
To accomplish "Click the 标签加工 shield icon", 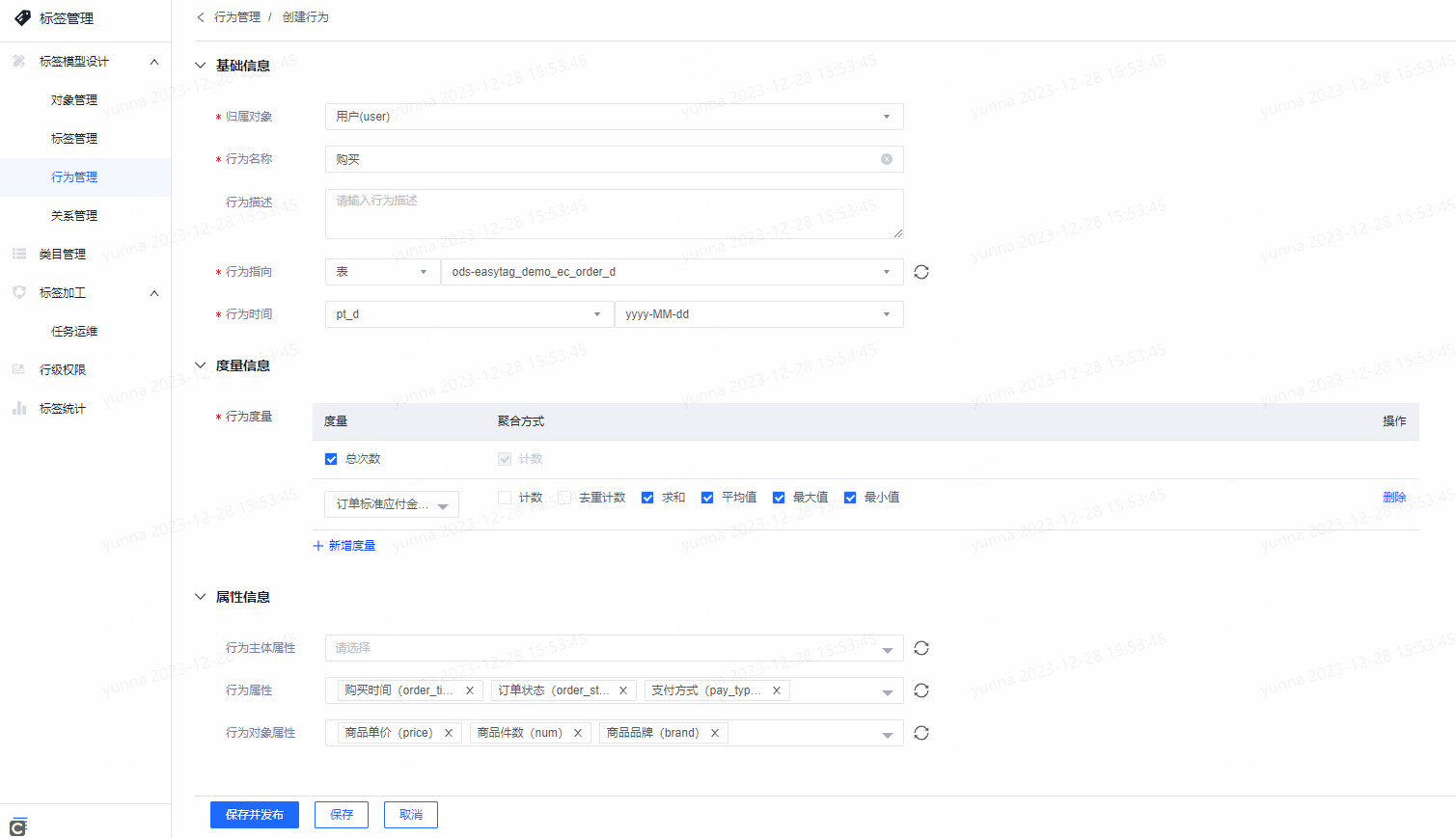I will click(19, 292).
